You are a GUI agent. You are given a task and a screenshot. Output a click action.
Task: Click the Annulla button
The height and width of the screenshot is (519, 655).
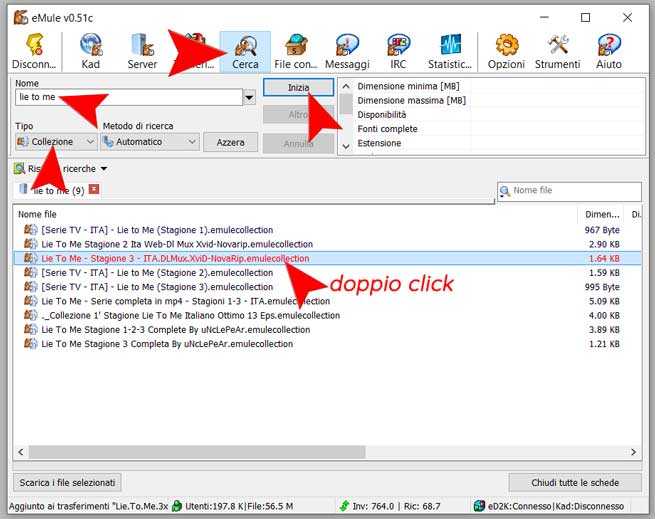(298, 143)
